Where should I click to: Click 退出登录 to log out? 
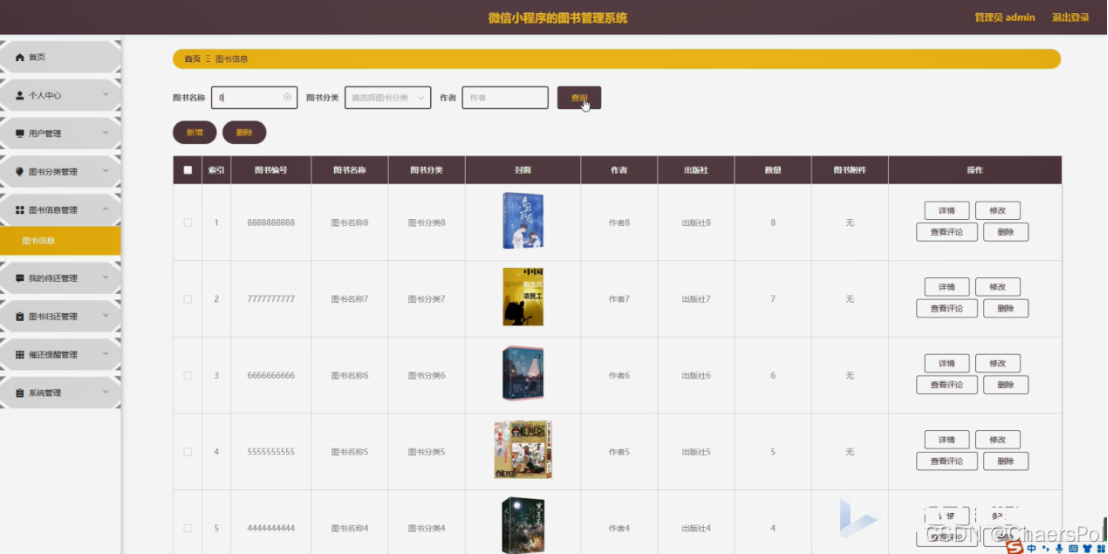click(1070, 18)
